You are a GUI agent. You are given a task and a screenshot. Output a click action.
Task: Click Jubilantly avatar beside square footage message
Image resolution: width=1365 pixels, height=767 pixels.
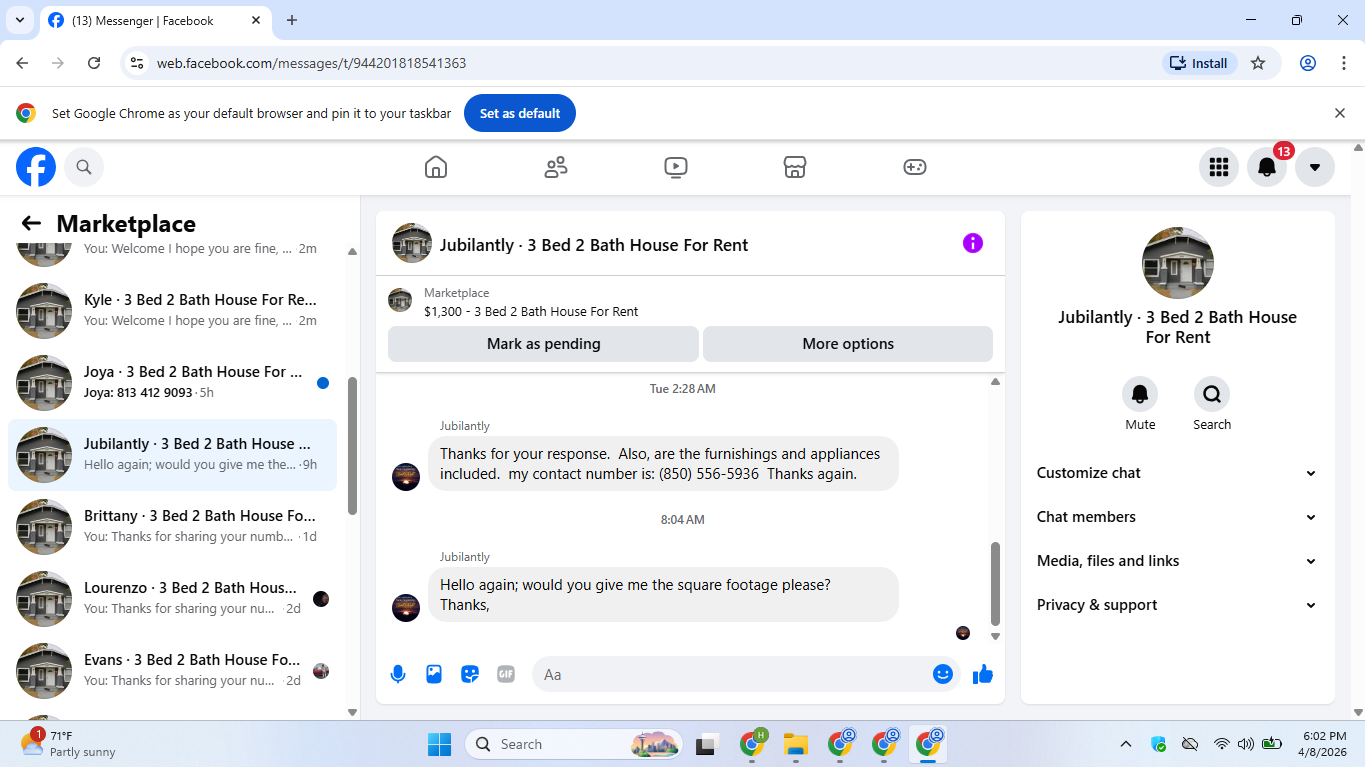point(406,607)
